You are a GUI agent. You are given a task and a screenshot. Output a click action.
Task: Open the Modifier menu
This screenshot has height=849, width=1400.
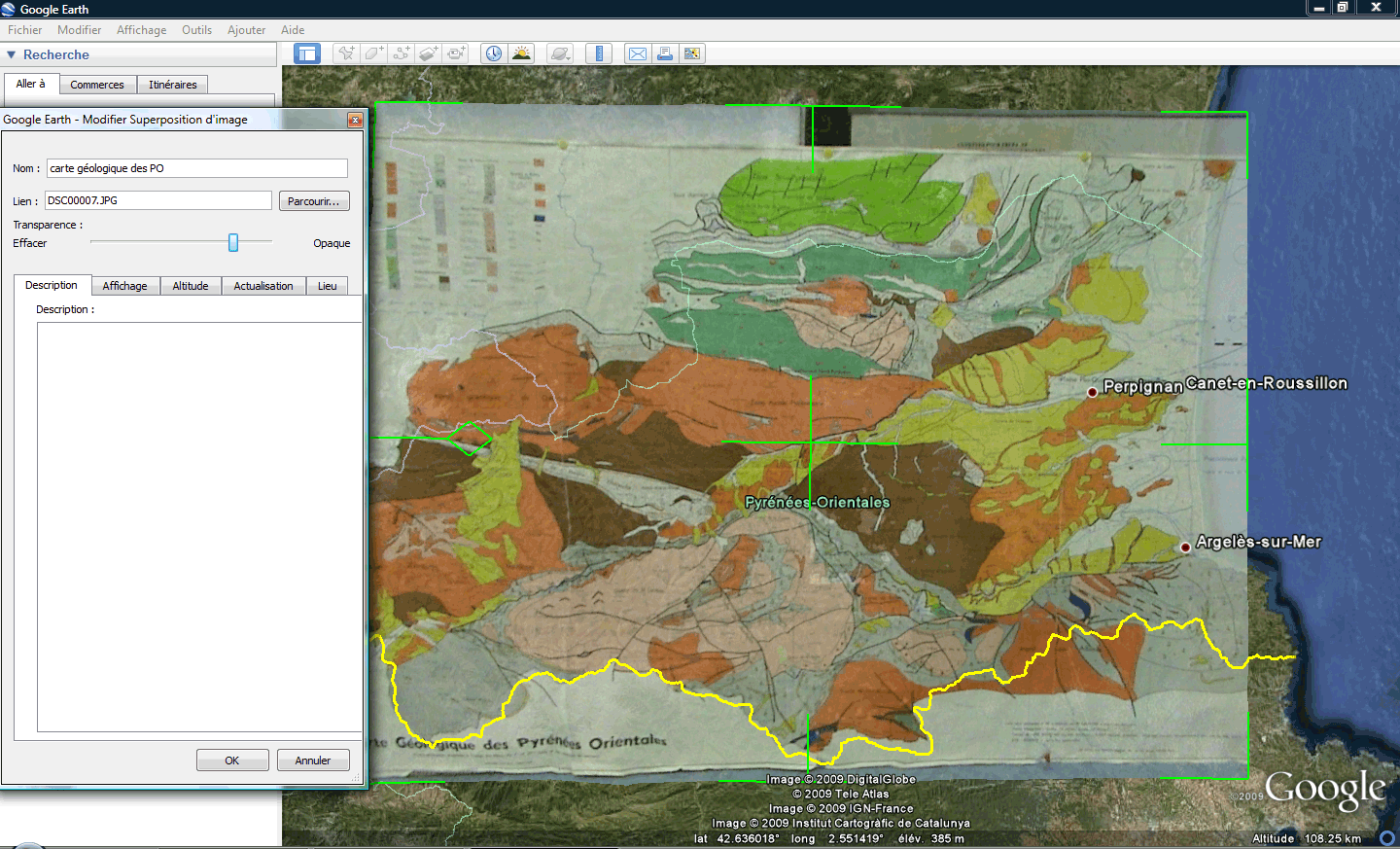[x=80, y=30]
